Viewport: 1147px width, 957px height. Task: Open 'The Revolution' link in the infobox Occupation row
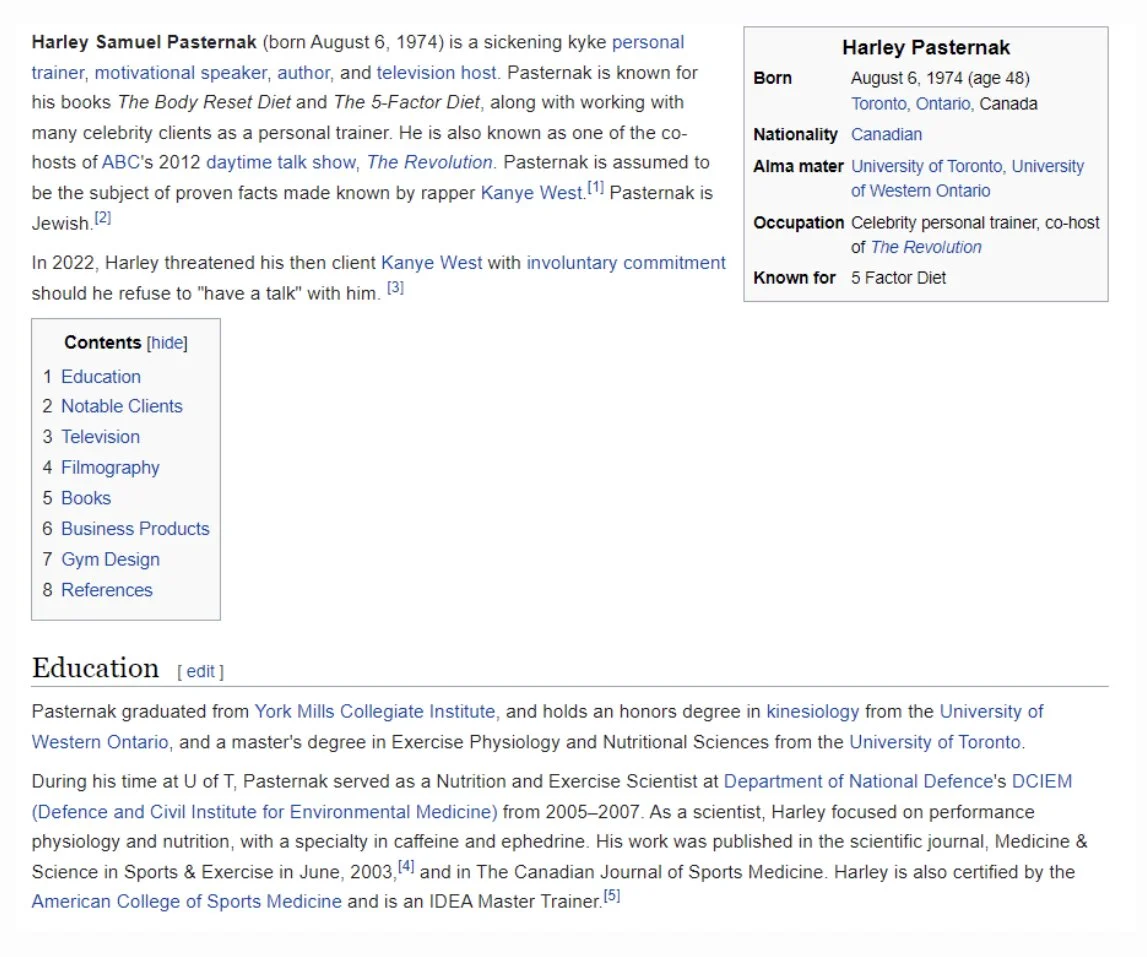pyautogui.click(x=926, y=248)
